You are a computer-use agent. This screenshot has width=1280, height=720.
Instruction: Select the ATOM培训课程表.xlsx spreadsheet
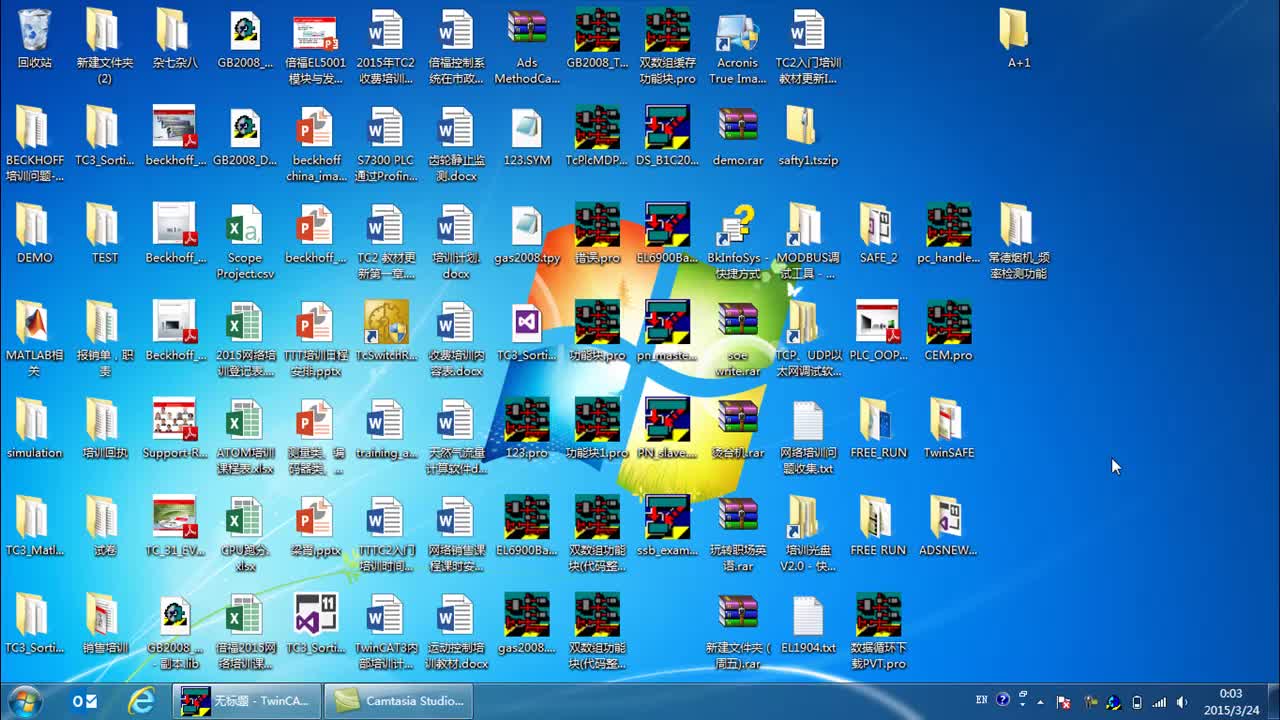245,437
